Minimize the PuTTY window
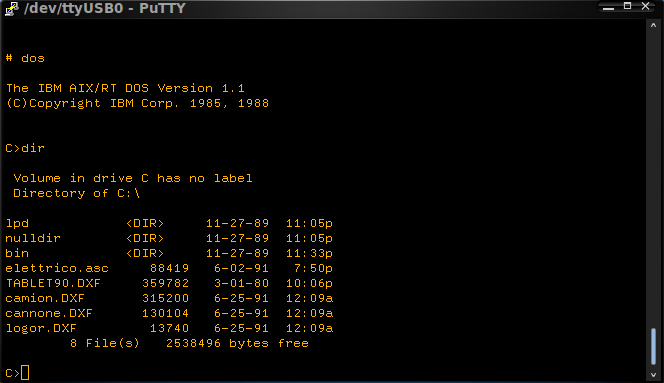 [x=609, y=7]
